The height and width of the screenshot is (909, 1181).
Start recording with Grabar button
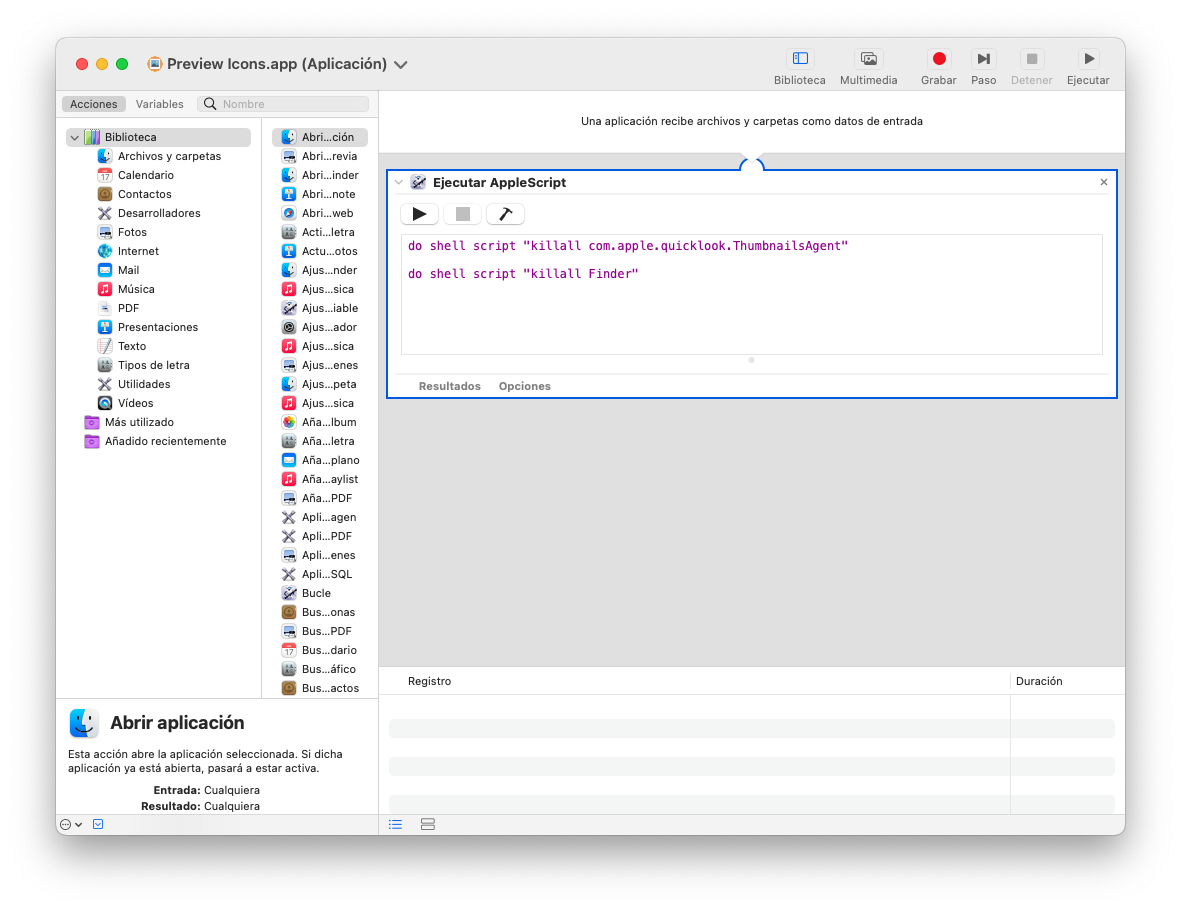938,67
